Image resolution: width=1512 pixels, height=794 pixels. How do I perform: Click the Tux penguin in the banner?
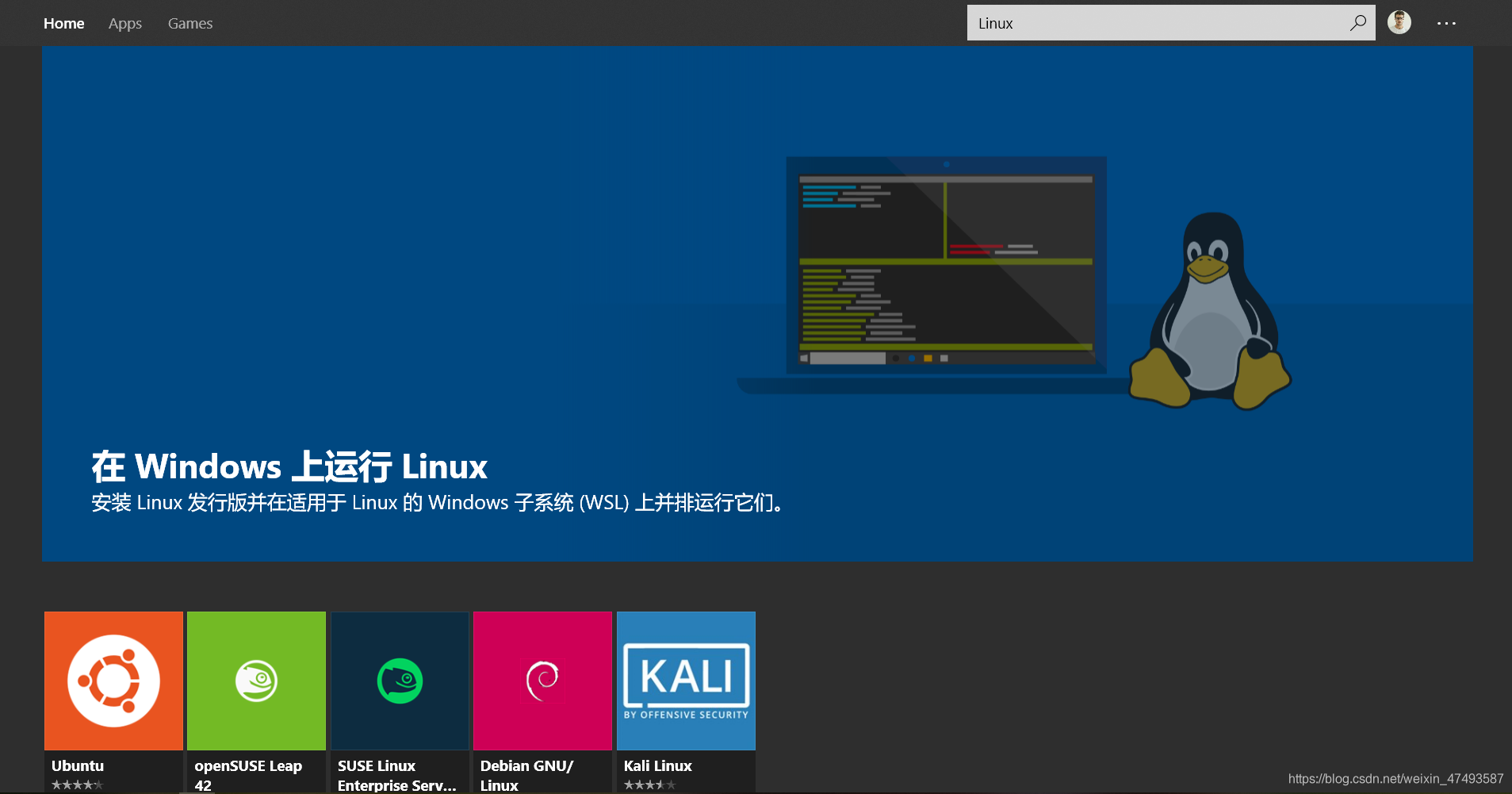1210,311
